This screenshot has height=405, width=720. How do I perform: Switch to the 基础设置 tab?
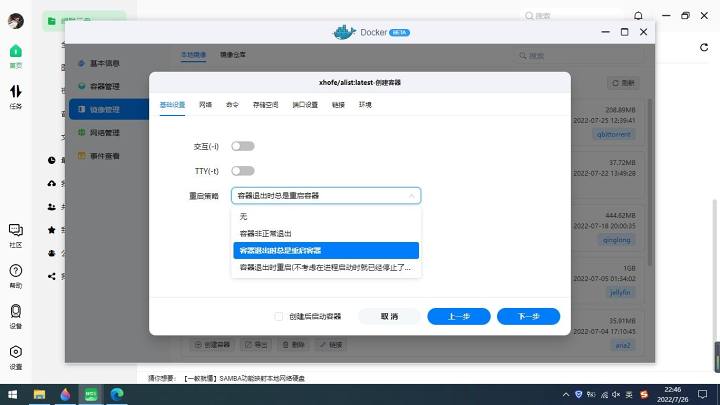[x=172, y=105]
